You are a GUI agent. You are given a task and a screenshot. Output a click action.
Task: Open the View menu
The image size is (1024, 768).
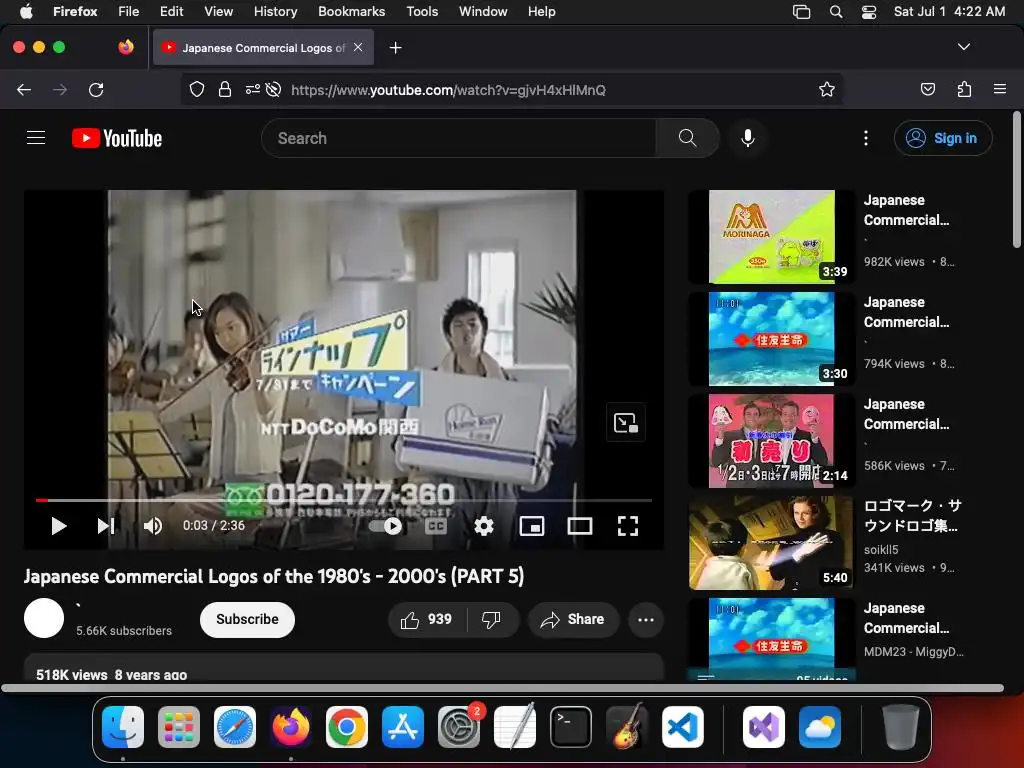(218, 12)
